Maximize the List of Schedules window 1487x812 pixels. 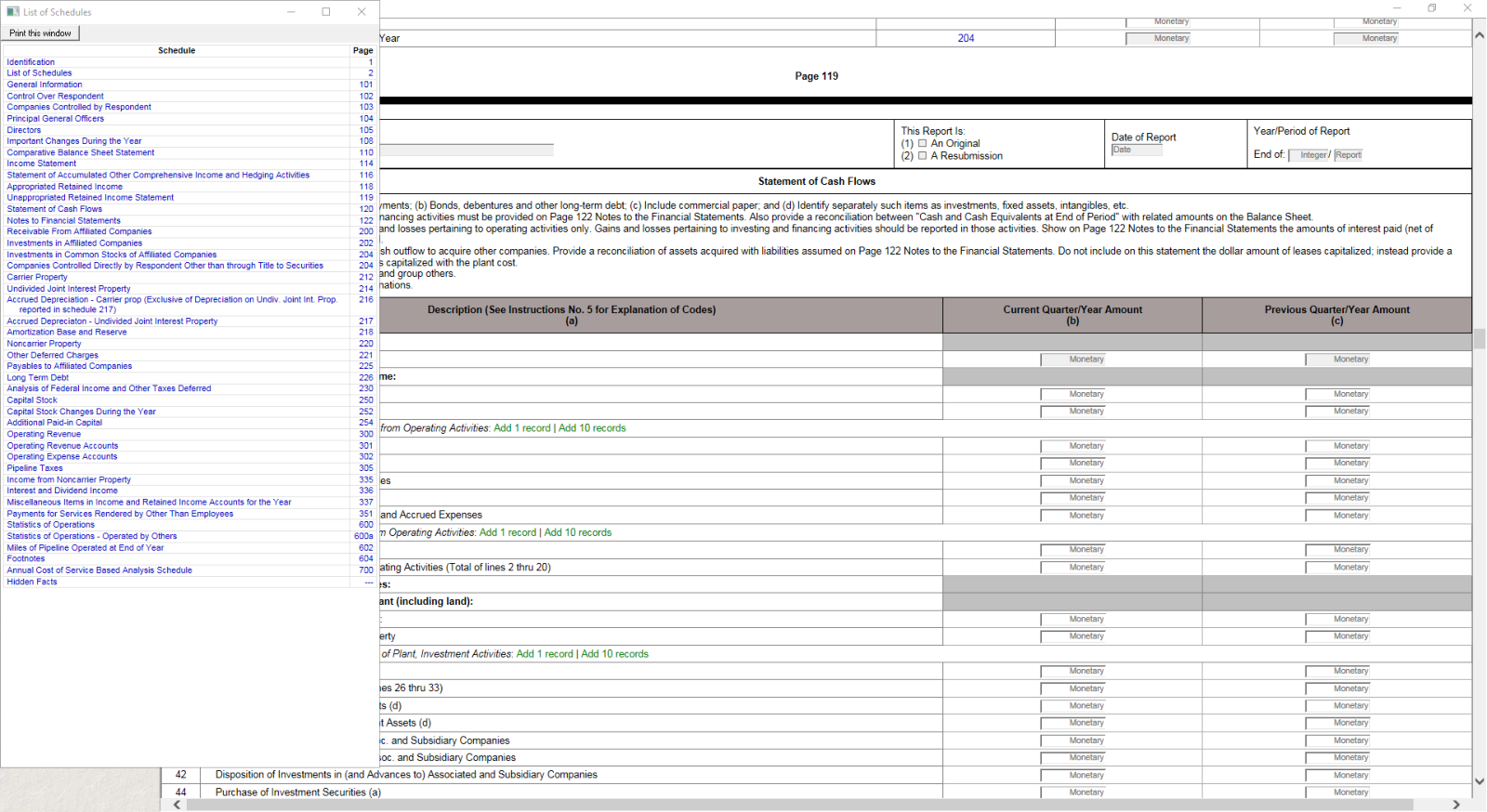pyautogui.click(x=326, y=12)
